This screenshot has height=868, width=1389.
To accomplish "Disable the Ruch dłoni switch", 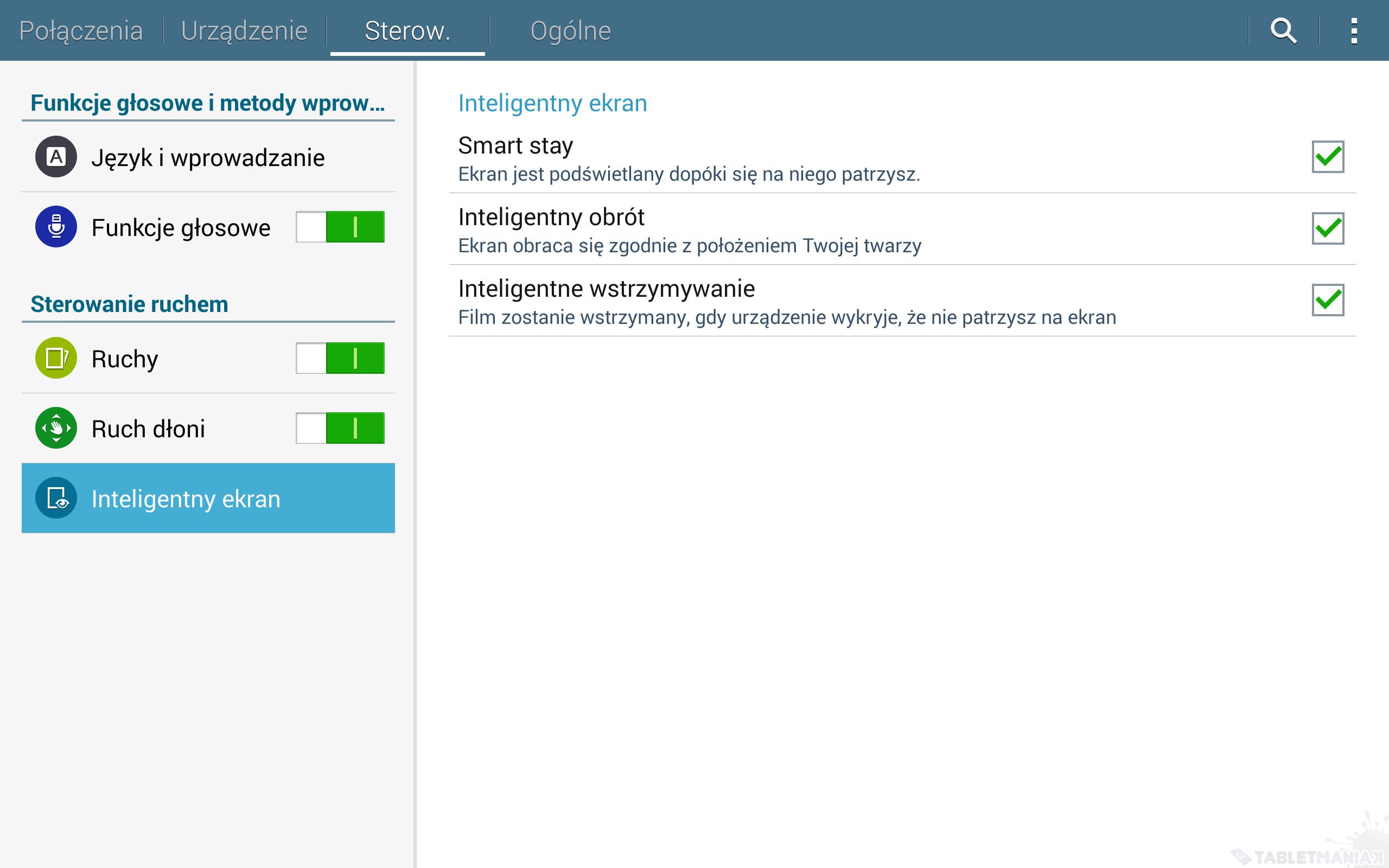I will [x=340, y=428].
